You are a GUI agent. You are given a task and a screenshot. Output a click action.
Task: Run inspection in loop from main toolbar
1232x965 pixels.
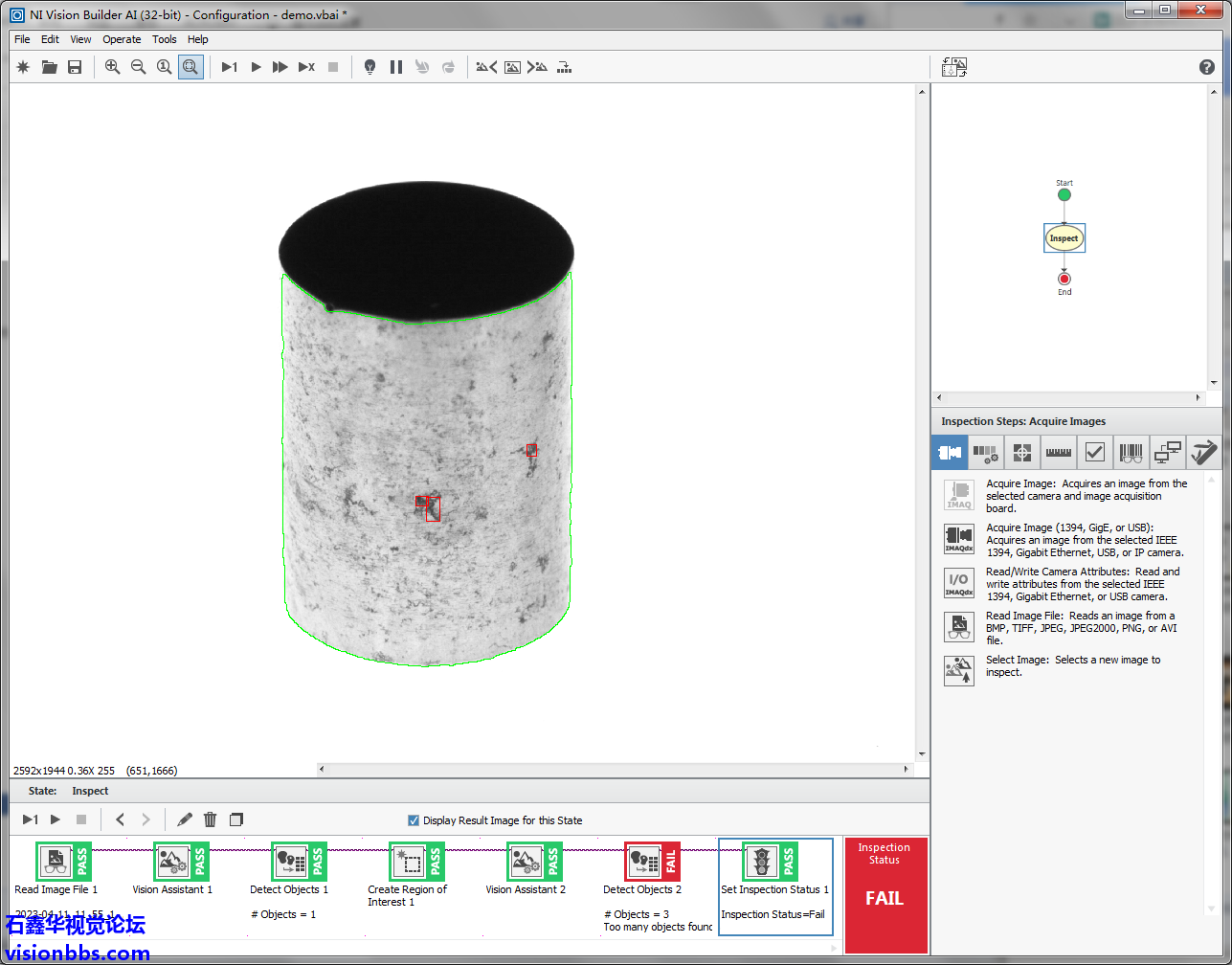[x=256, y=67]
